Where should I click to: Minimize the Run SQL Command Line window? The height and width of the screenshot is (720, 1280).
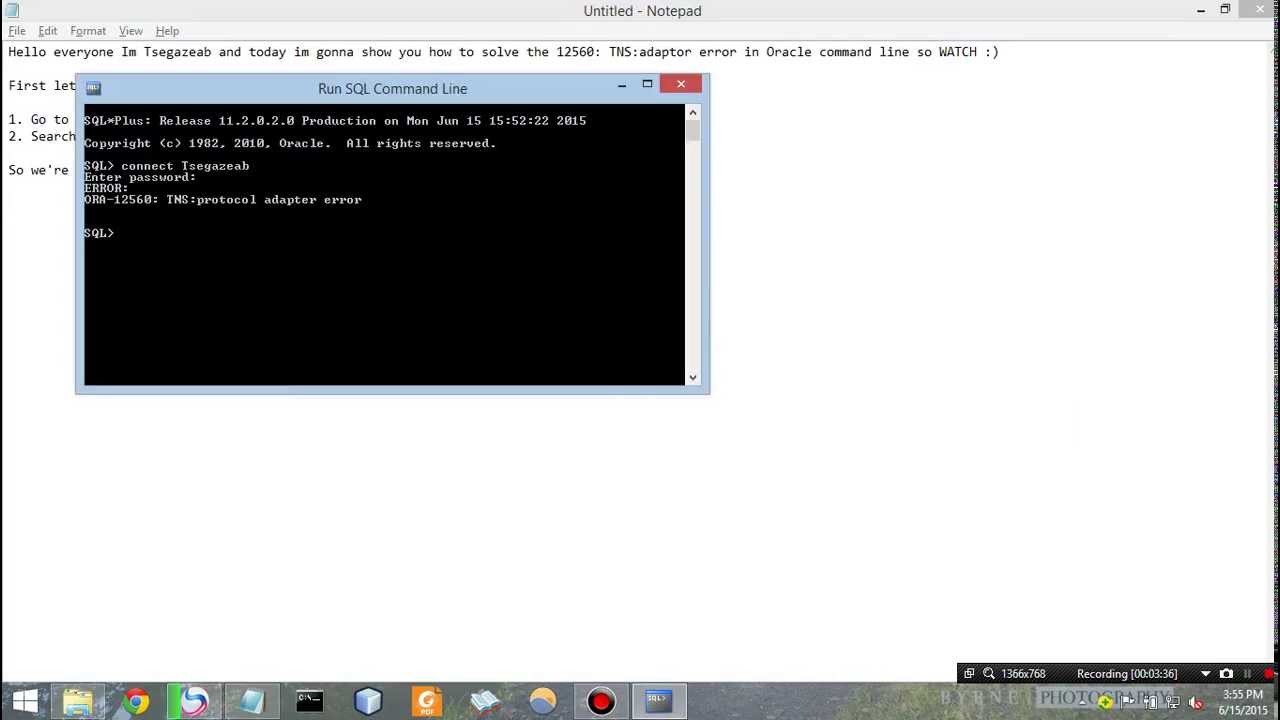click(621, 85)
